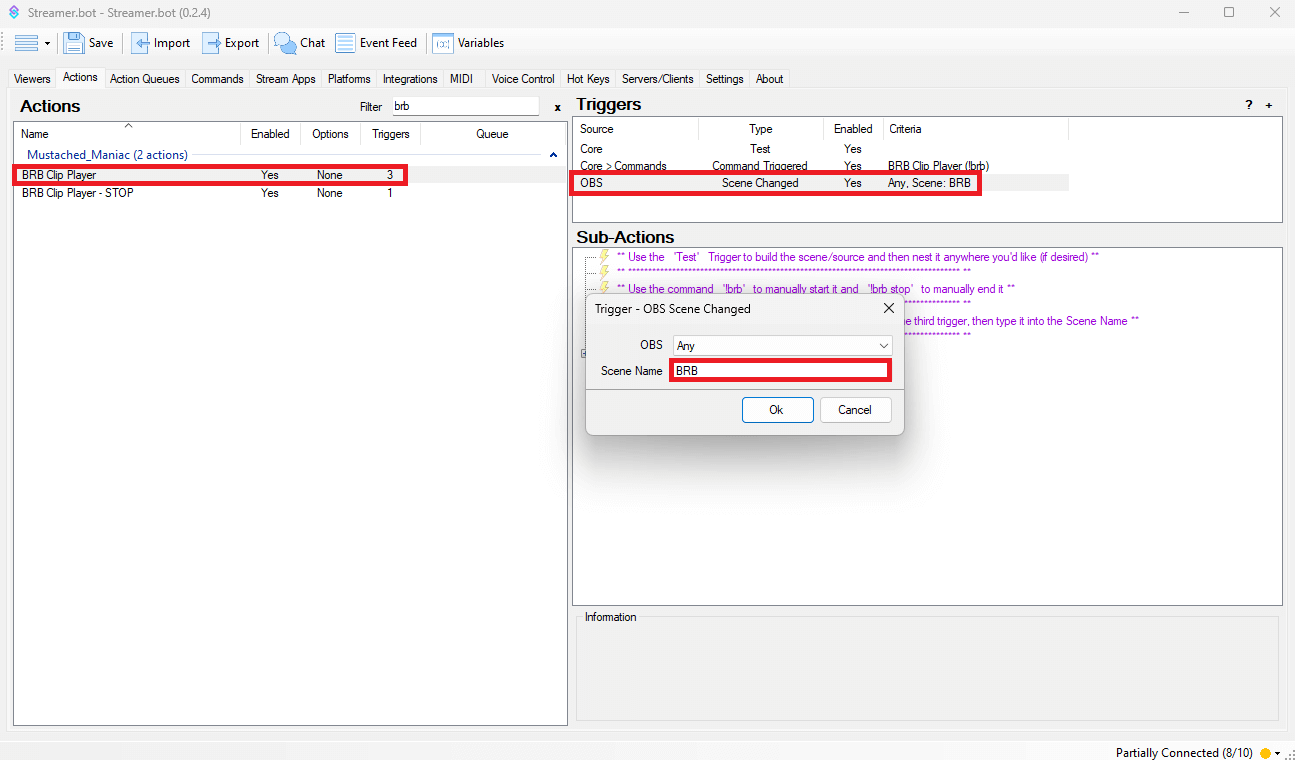Open the Event Feed icon

coord(345,43)
